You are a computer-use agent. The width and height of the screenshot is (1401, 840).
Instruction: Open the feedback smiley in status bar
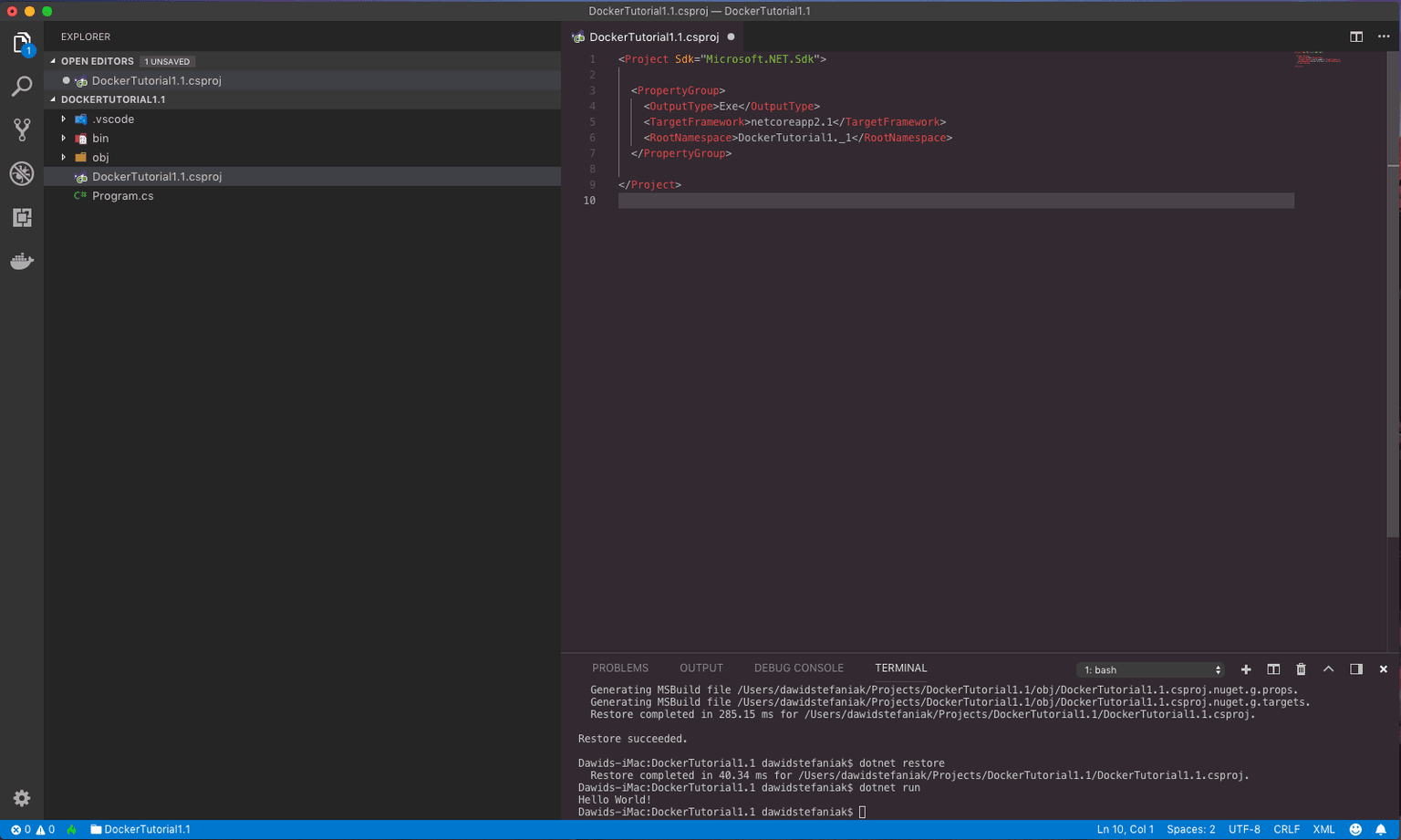pos(1355,830)
